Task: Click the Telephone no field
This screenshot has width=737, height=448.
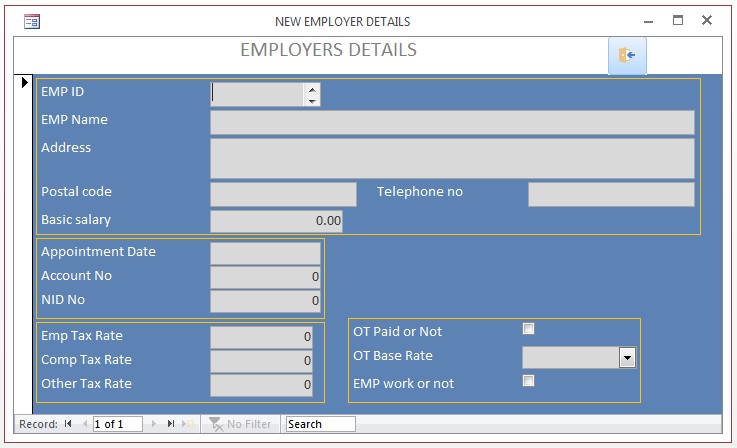Action: pyautogui.click(x=611, y=195)
